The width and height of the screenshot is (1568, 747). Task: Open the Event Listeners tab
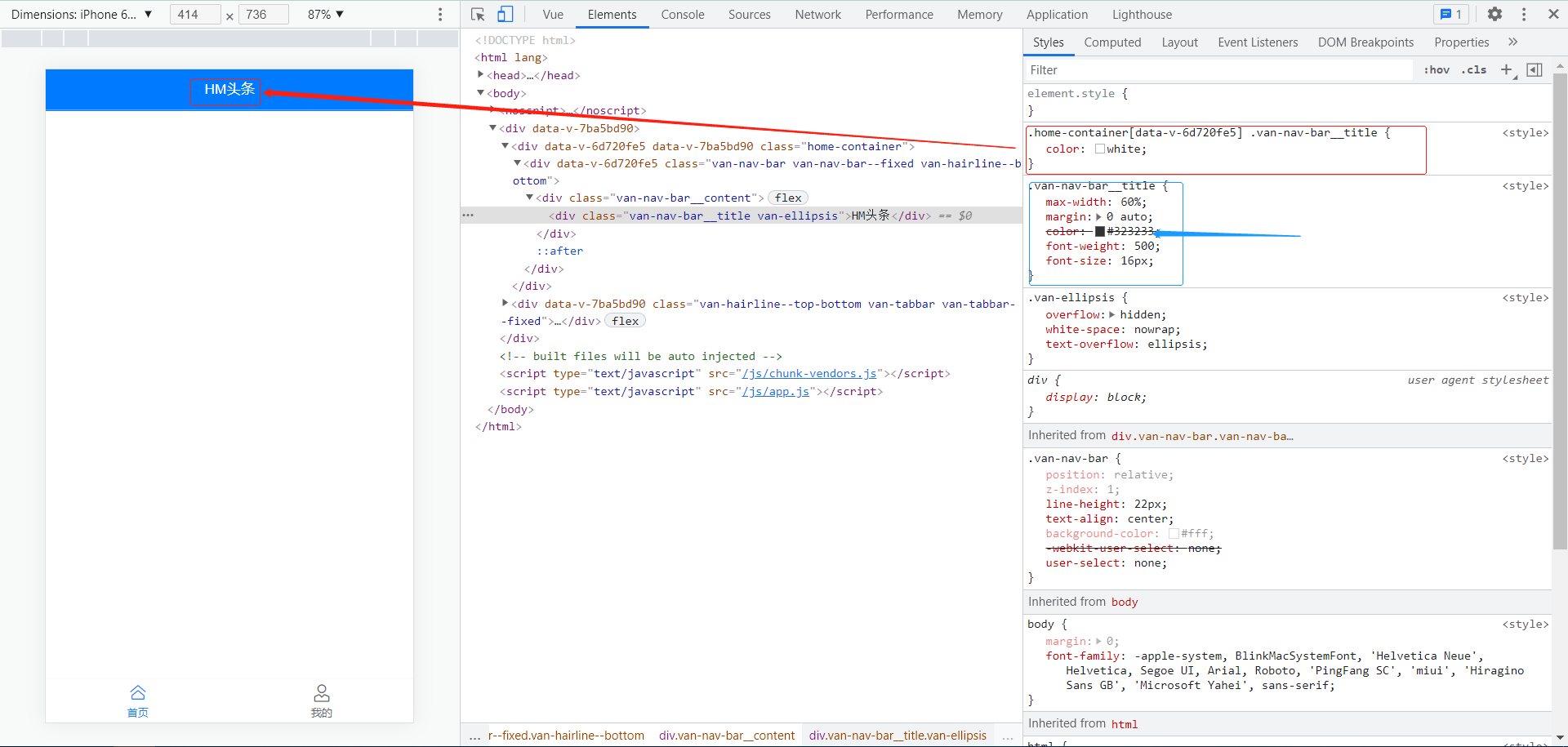coord(1258,42)
